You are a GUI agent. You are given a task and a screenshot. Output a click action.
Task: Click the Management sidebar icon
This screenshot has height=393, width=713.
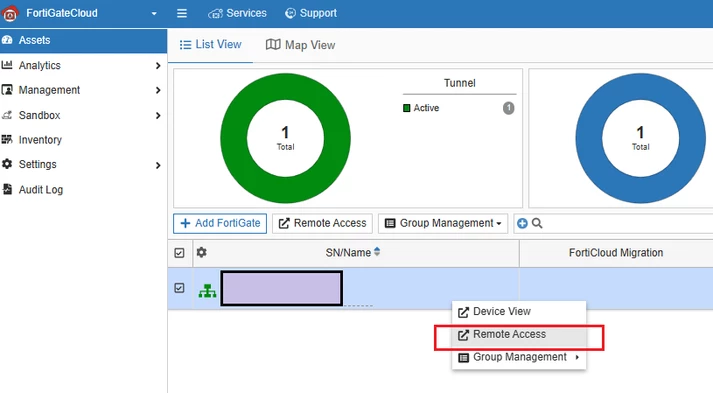point(7,90)
